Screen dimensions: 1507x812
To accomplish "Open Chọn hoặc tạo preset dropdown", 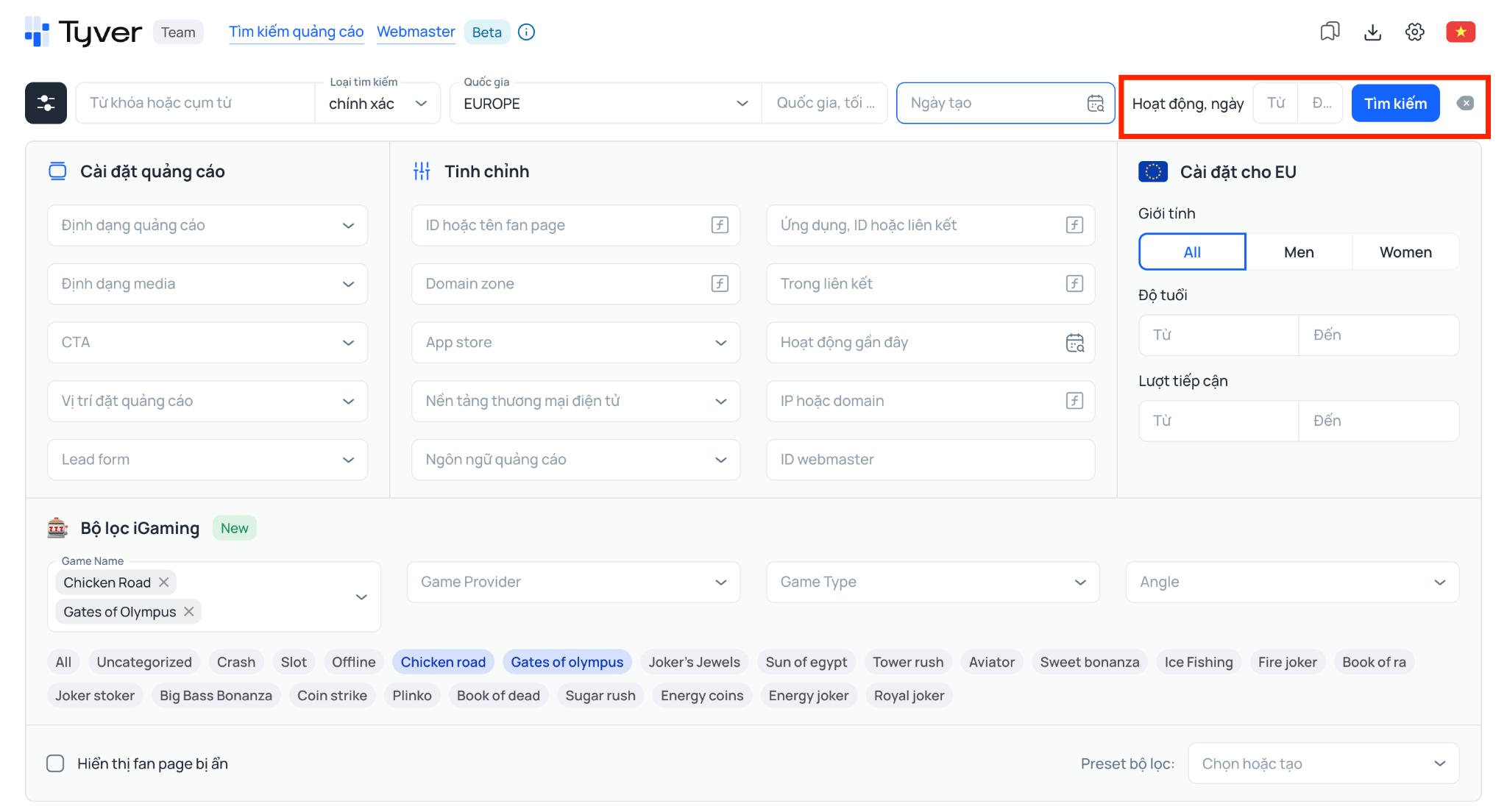I will (1323, 763).
